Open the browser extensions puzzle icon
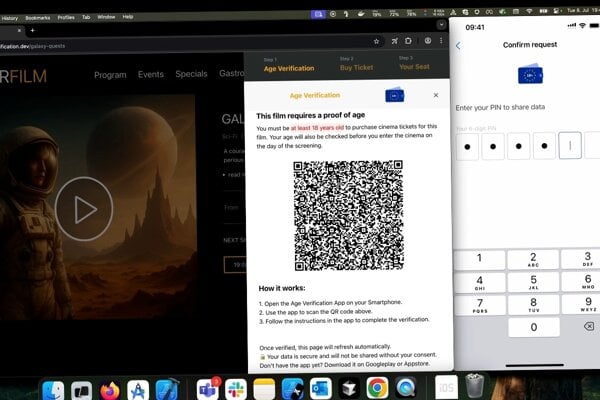 (x=408, y=41)
